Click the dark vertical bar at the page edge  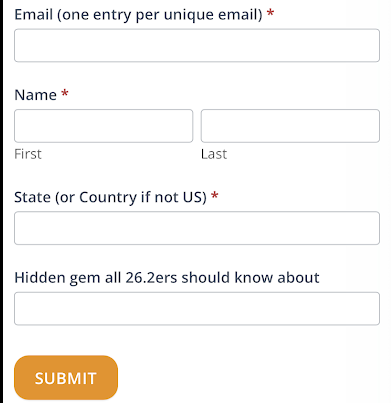2,201
